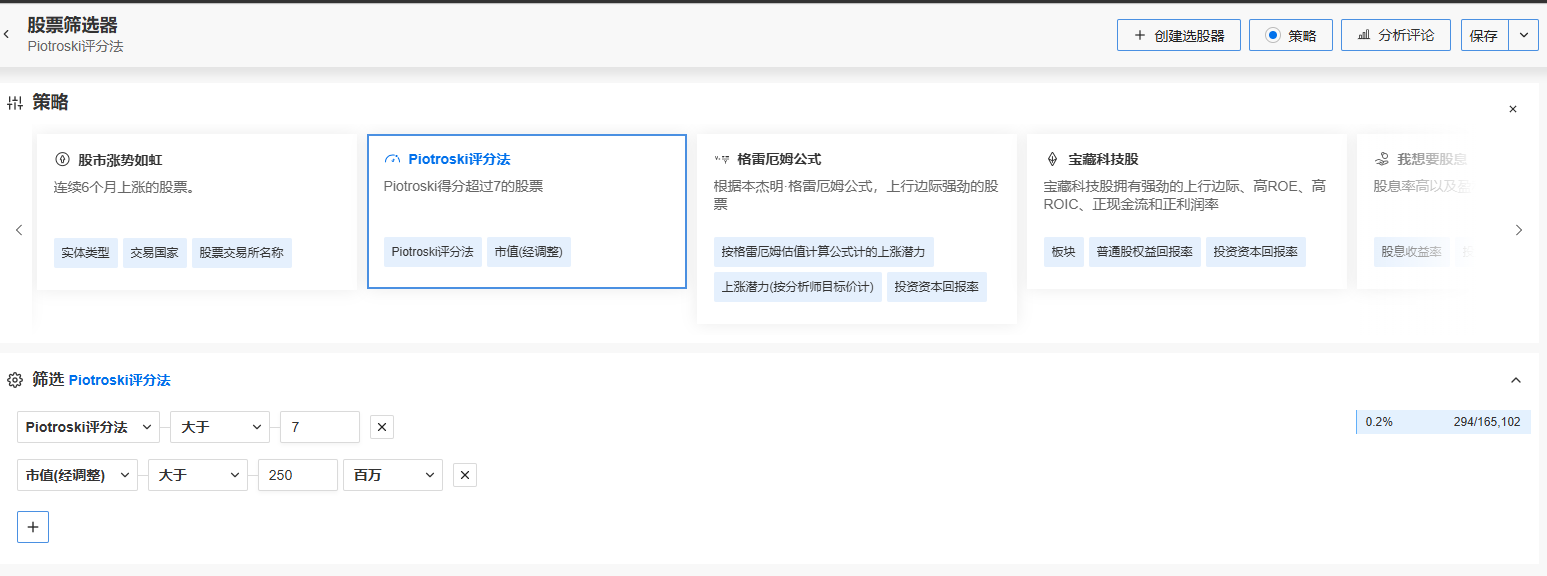Open the 百万 unit dropdown
The height and width of the screenshot is (576, 1547).
[392, 475]
